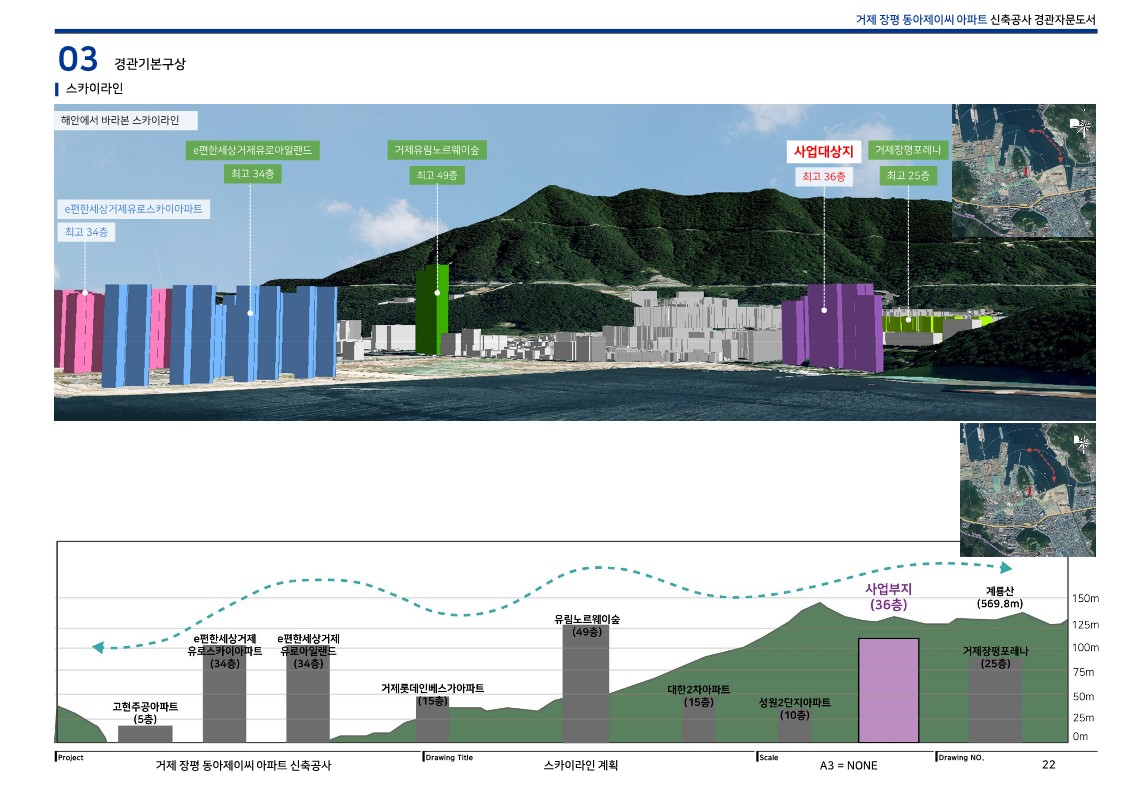Open the lower aerial map thumbnail
Image resolution: width=1123 pixels, height=794 pixels.
[1027, 489]
